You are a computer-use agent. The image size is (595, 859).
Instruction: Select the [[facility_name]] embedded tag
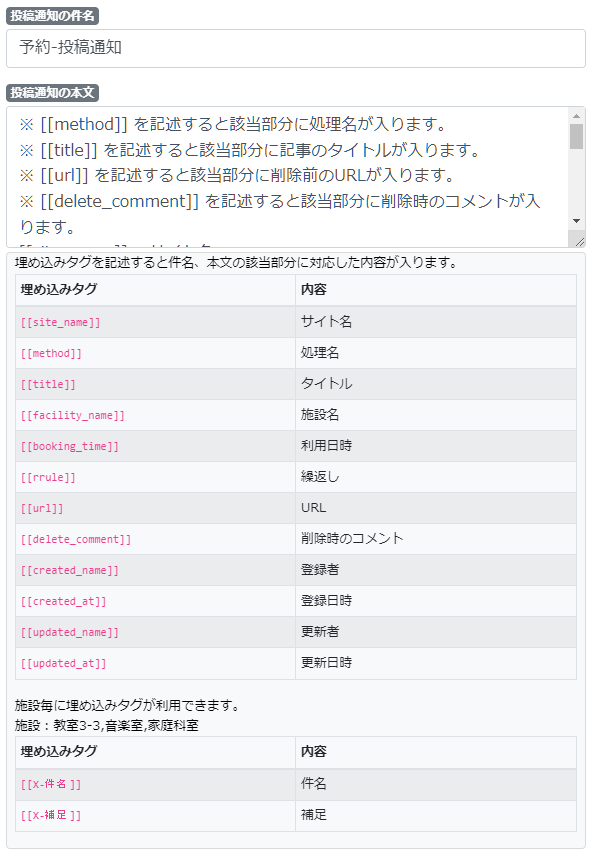pyautogui.click(x=69, y=415)
